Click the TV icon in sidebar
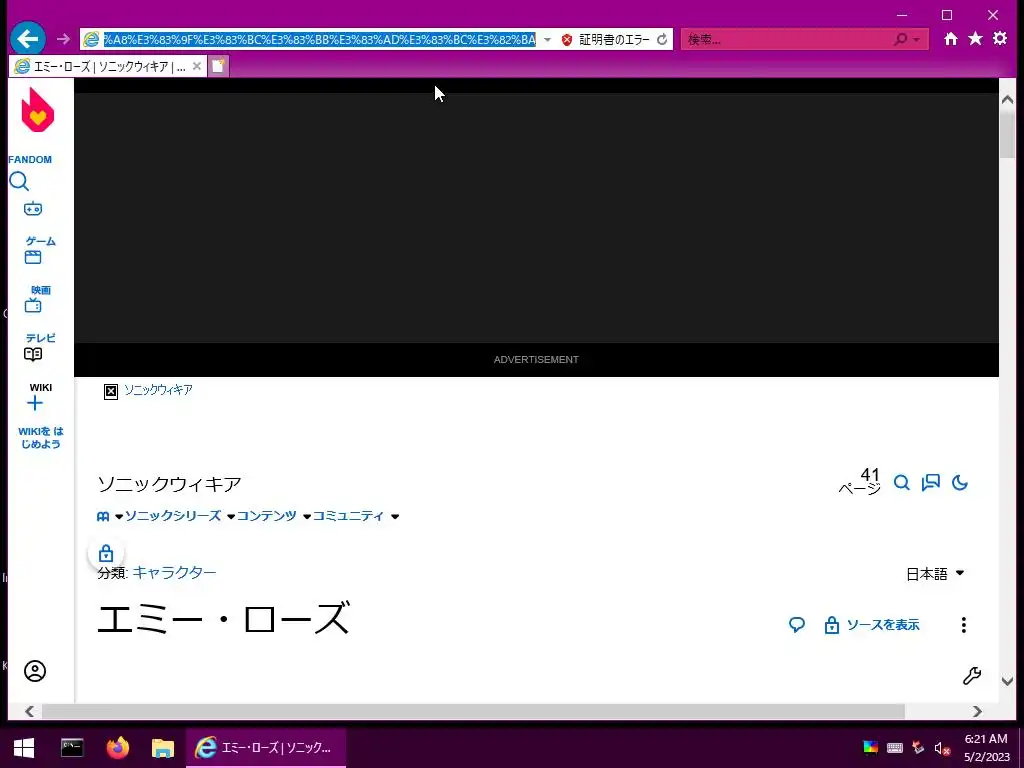 tap(33, 305)
